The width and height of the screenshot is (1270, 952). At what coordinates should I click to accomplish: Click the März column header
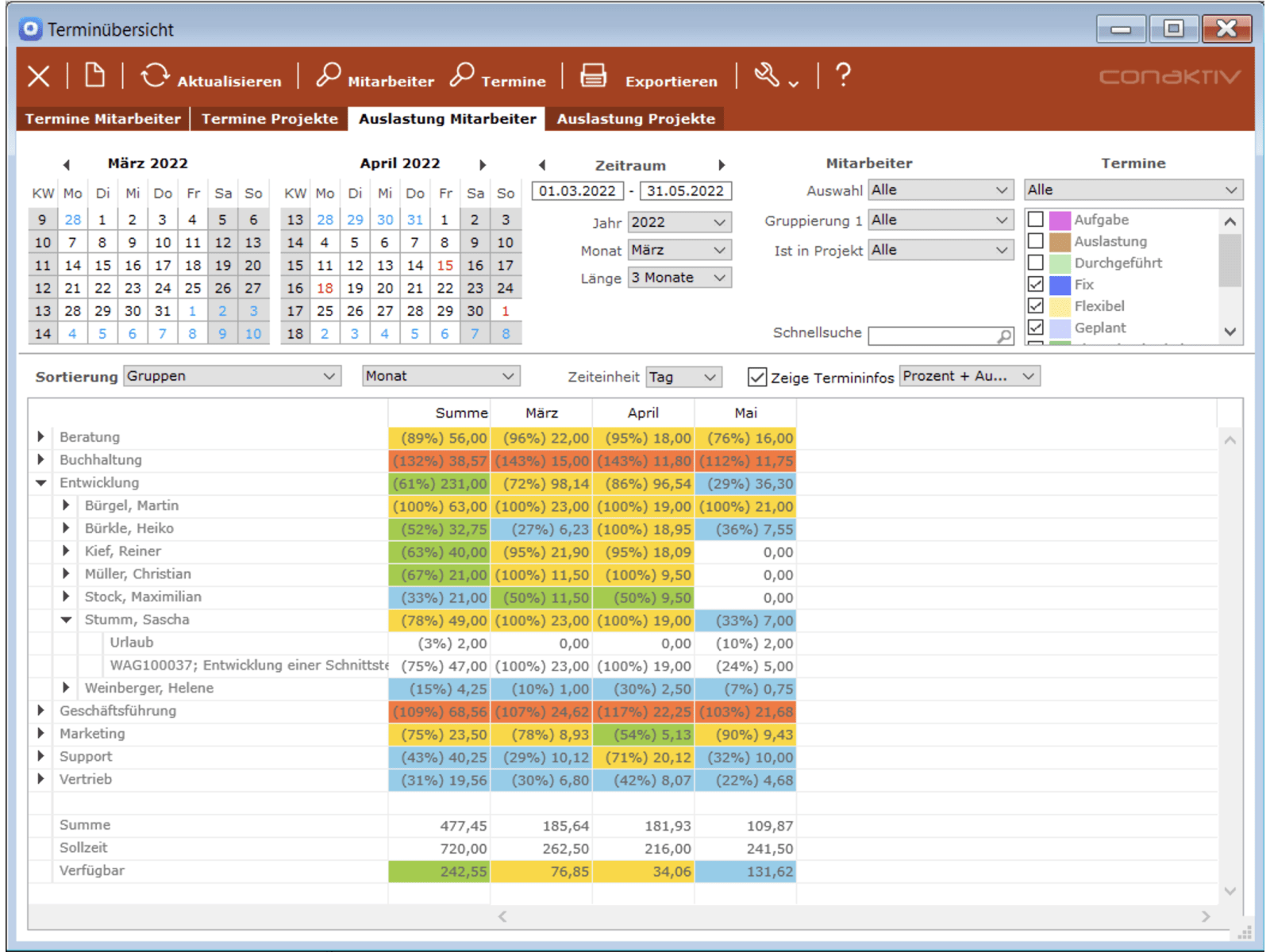click(x=541, y=413)
